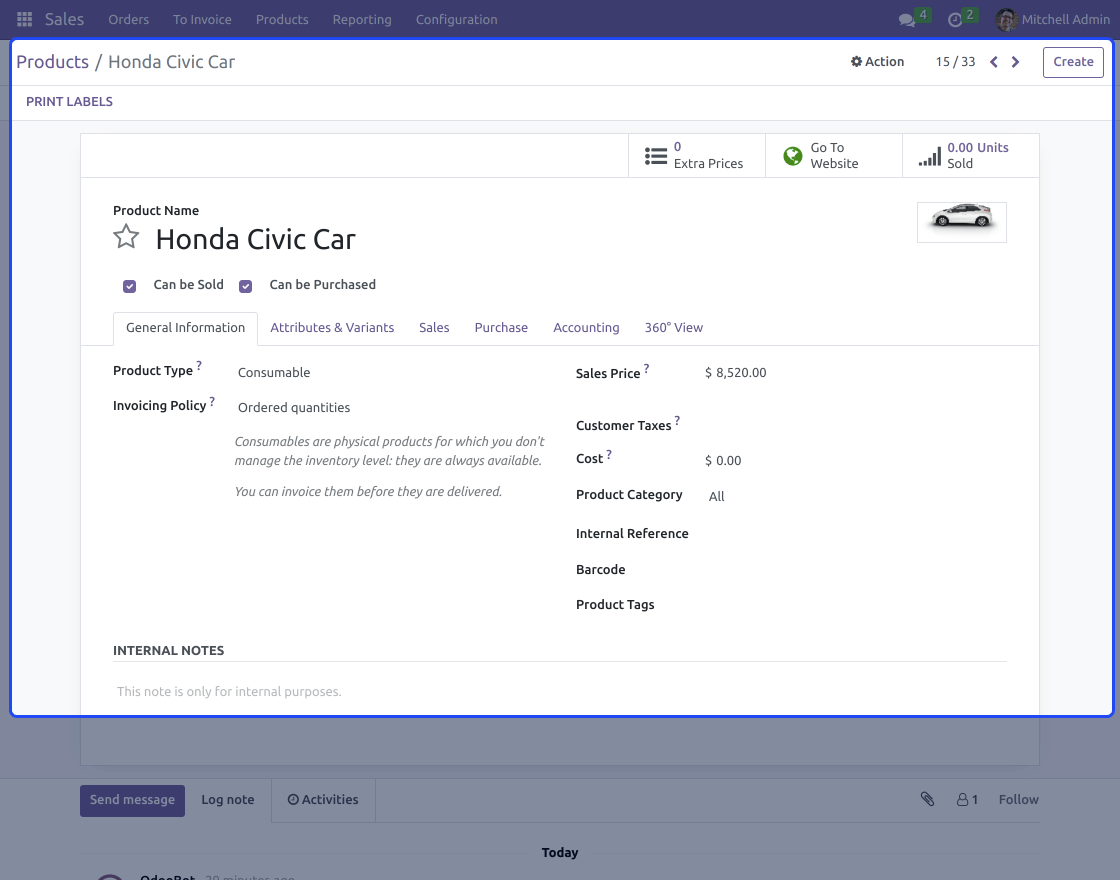The width and height of the screenshot is (1120, 880).
Task: Click the All product category value
Action: (x=716, y=496)
